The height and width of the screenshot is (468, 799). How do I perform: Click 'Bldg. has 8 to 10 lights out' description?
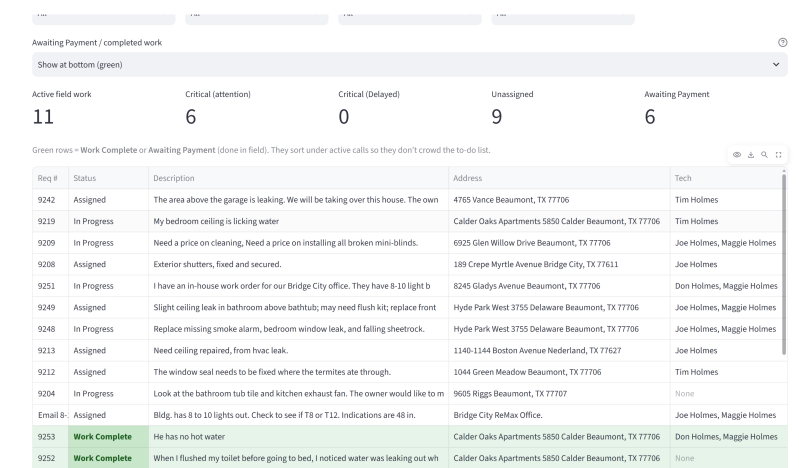point(299,415)
